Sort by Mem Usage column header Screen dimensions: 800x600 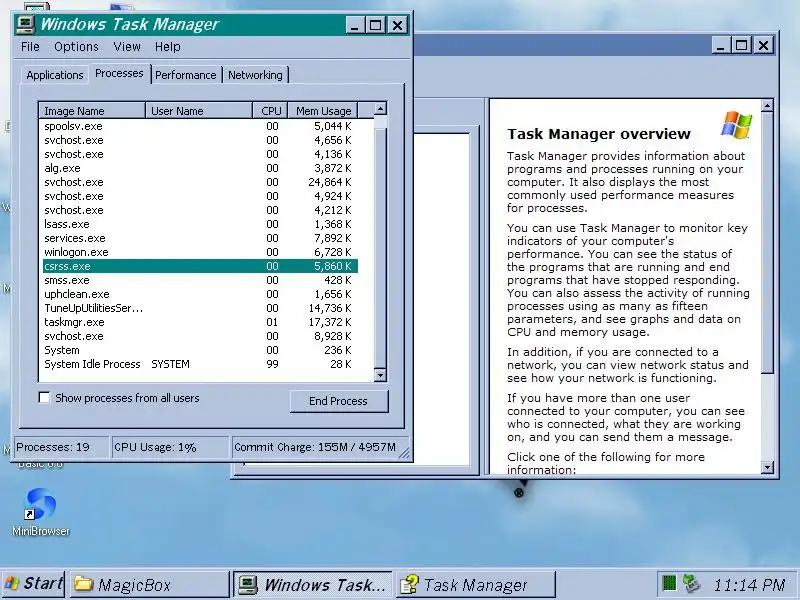(323, 111)
